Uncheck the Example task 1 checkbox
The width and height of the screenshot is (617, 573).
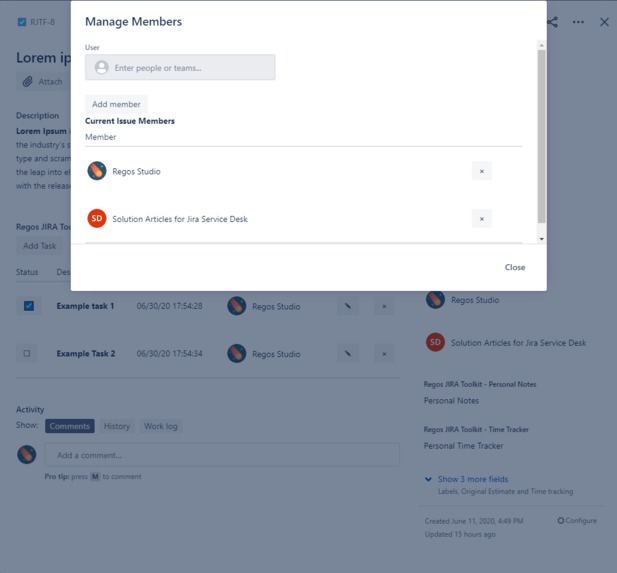click(29, 306)
